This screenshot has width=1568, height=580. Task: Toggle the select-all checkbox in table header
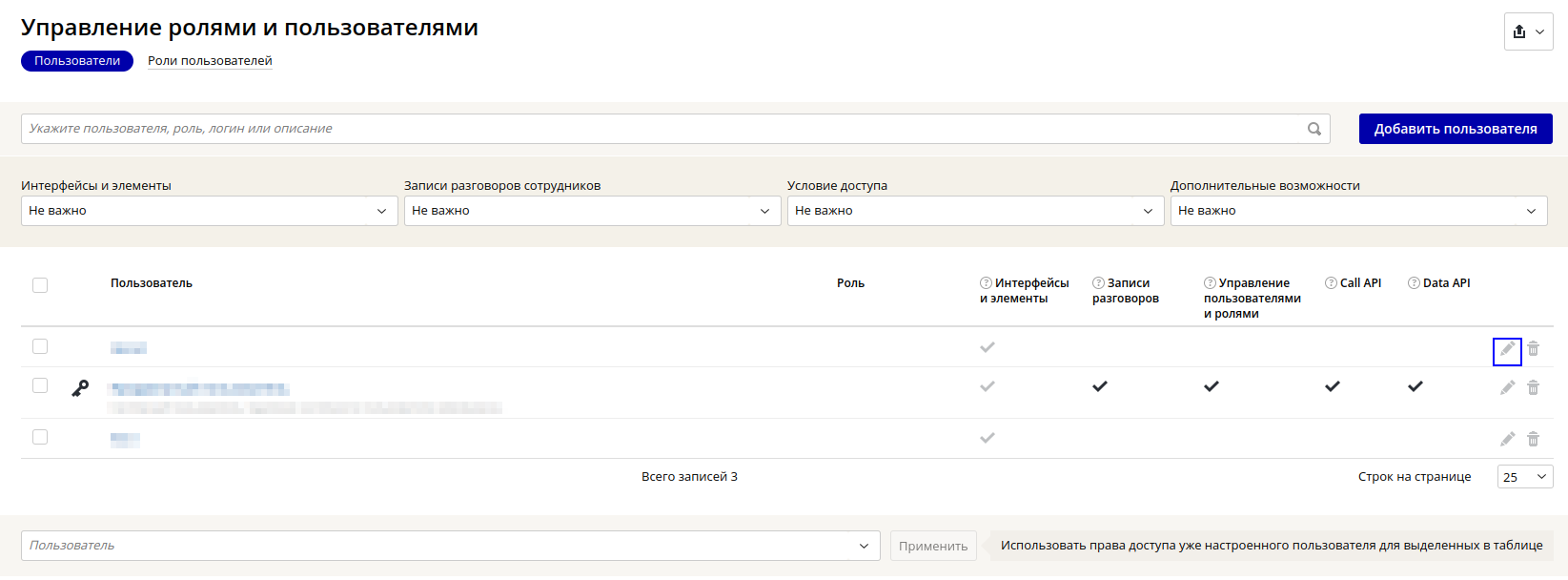[40, 285]
